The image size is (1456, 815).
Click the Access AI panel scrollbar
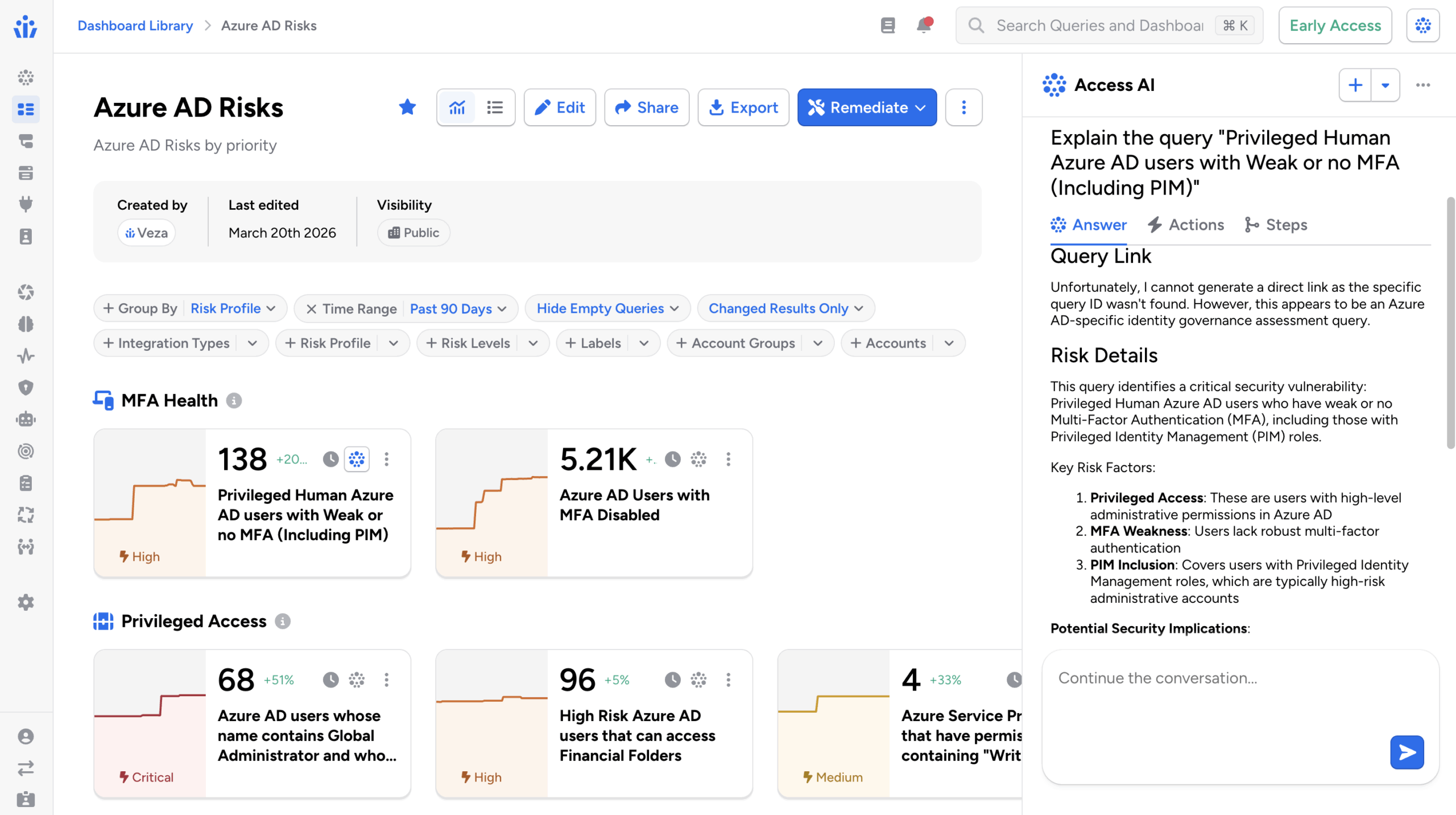pos(1450,322)
